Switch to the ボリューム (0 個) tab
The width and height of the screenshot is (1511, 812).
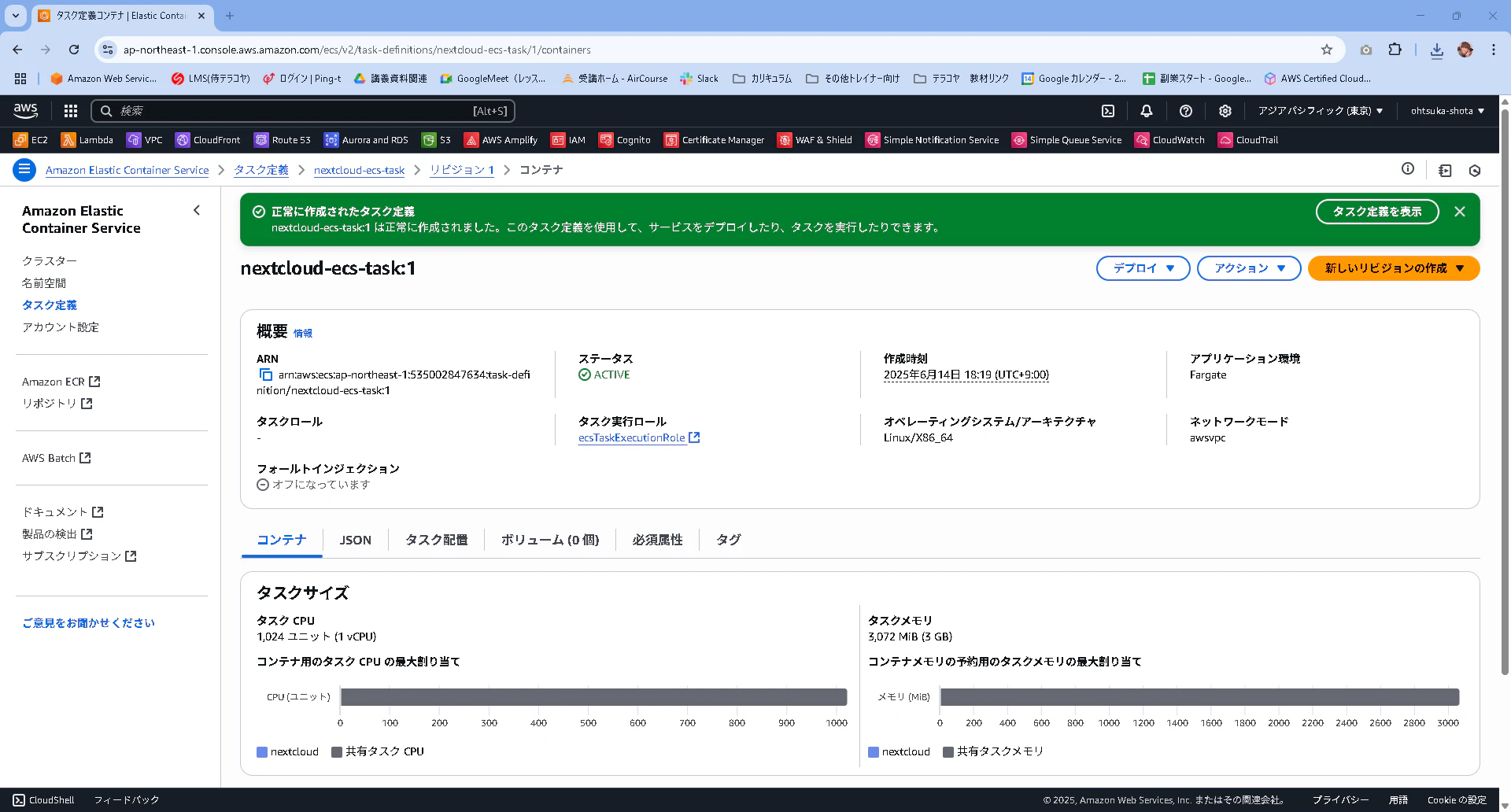pyautogui.click(x=550, y=540)
